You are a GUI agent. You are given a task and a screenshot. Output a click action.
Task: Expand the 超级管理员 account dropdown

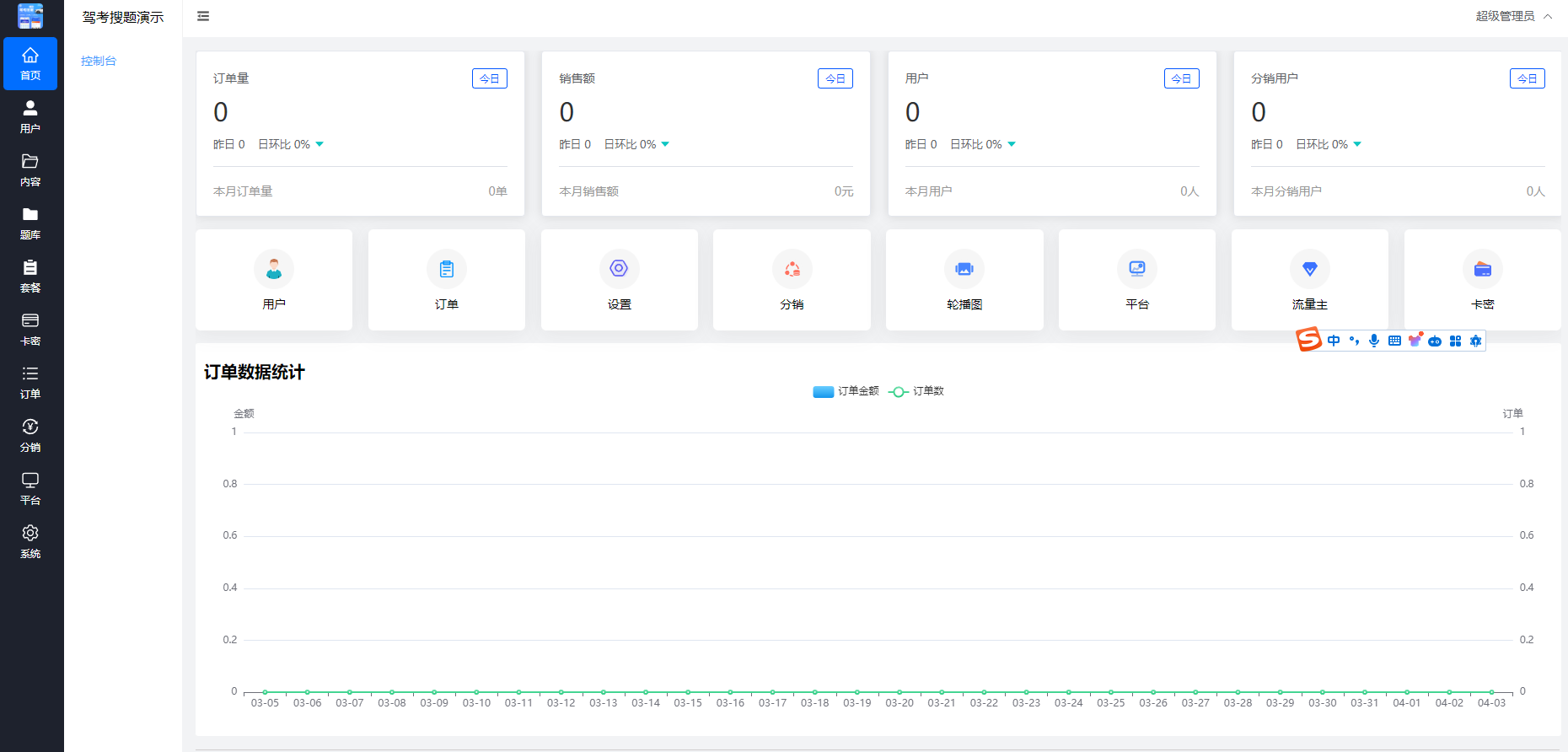coord(1513,16)
